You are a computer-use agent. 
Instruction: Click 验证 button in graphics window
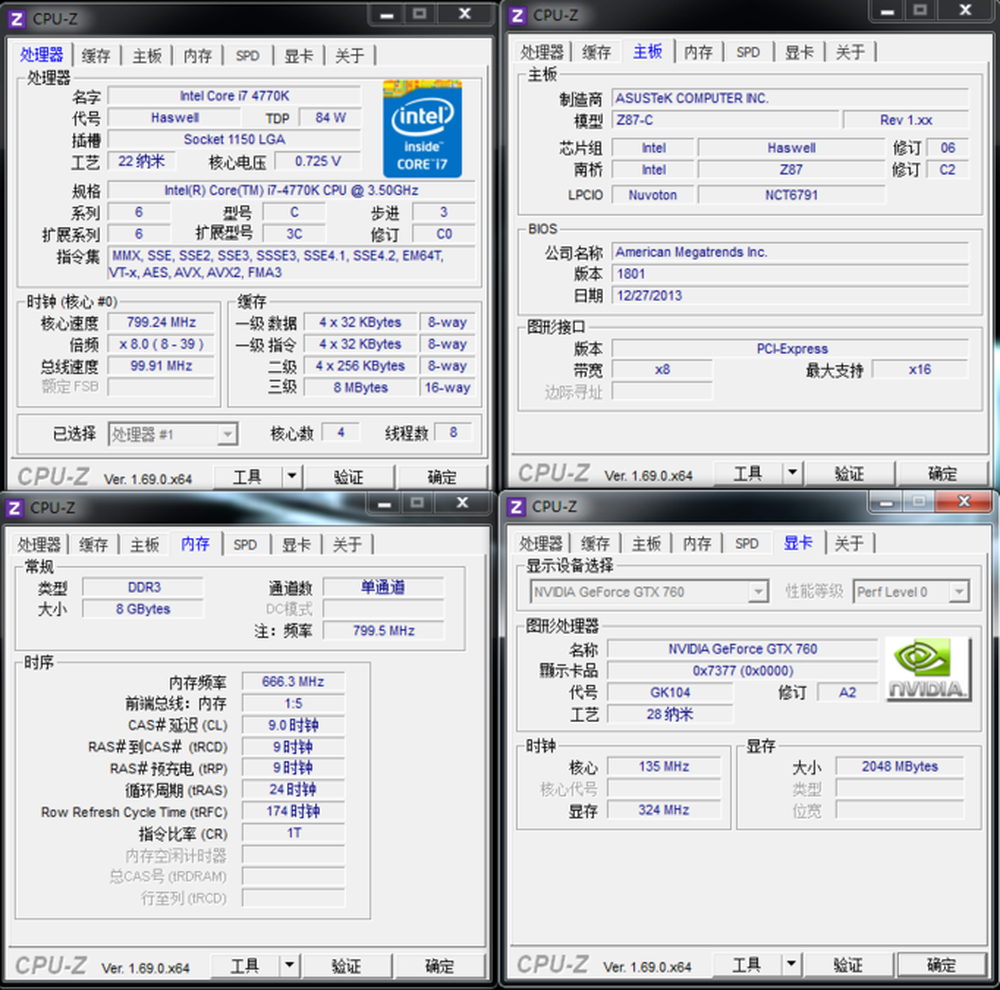(x=848, y=964)
